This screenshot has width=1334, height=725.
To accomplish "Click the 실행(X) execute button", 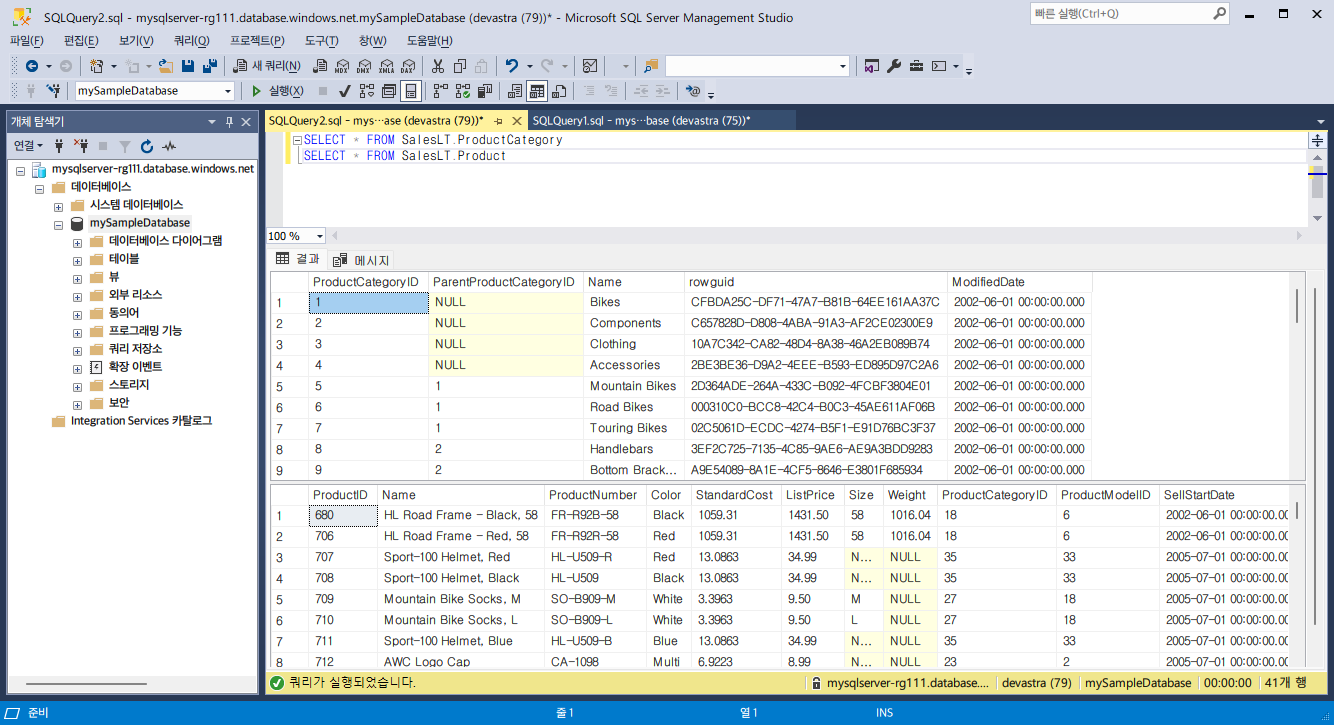I will click(x=277, y=91).
